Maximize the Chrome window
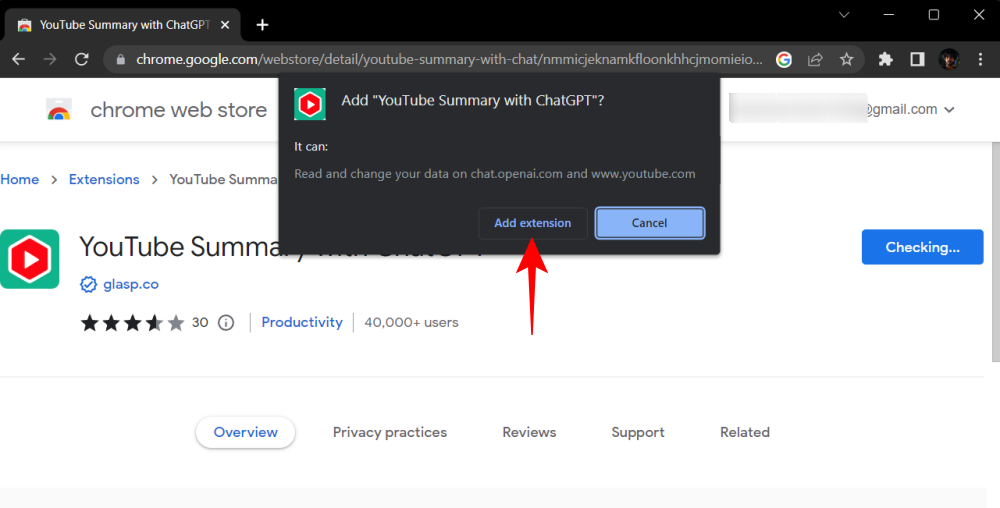 tap(934, 15)
